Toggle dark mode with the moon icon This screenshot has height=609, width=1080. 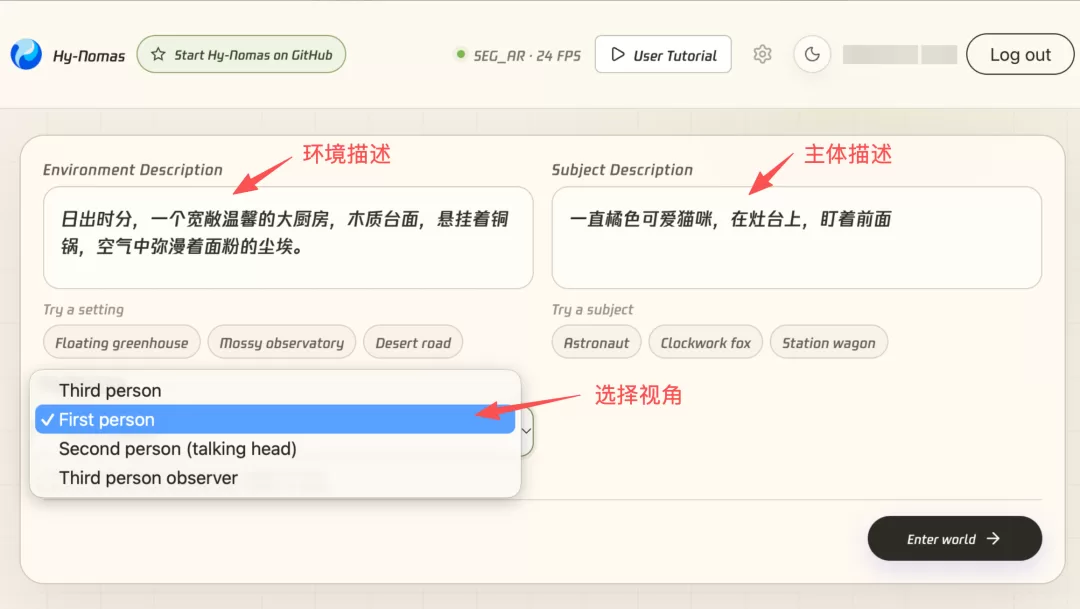pyautogui.click(x=812, y=54)
